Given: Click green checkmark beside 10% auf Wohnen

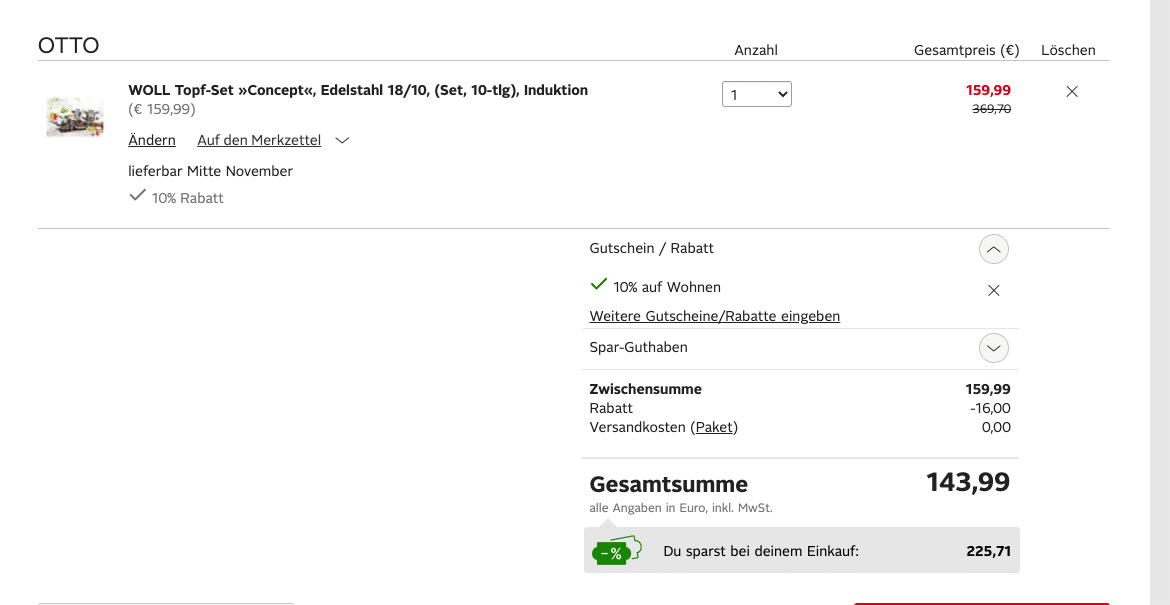Looking at the screenshot, I should (x=599, y=285).
